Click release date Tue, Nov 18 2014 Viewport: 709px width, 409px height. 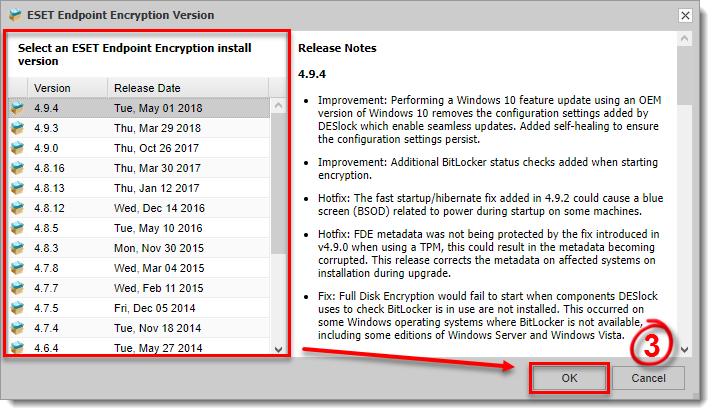157,328
